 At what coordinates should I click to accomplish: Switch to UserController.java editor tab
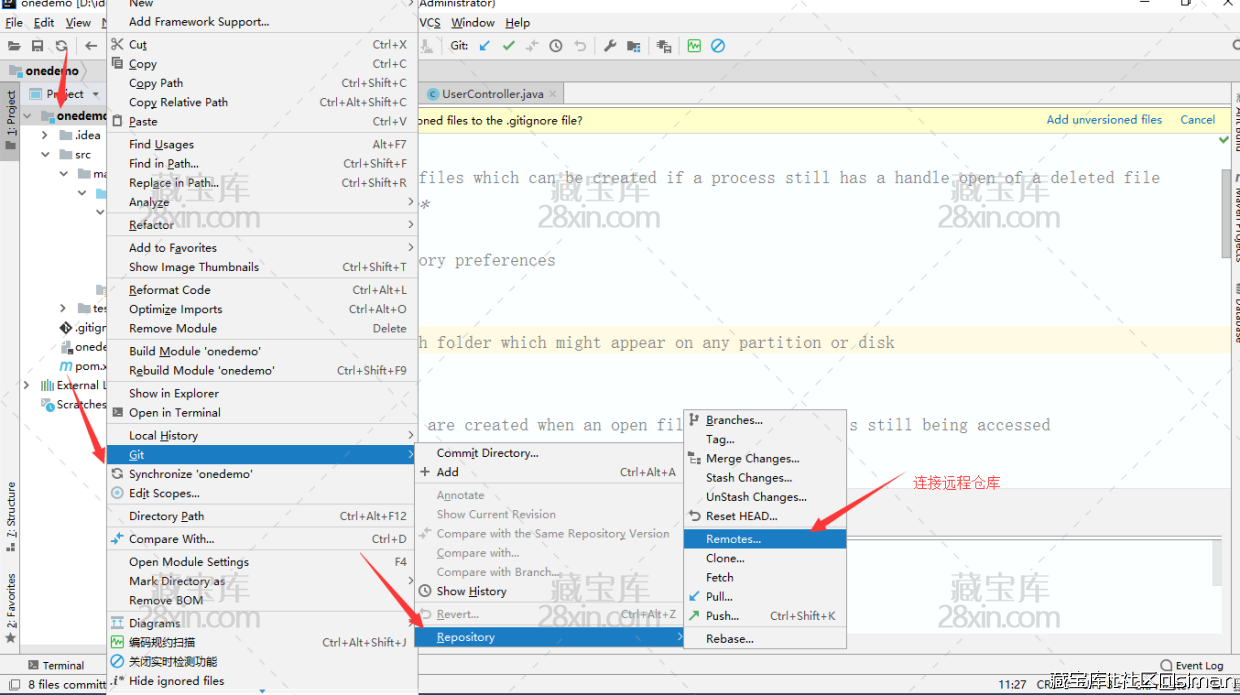coord(492,94)
